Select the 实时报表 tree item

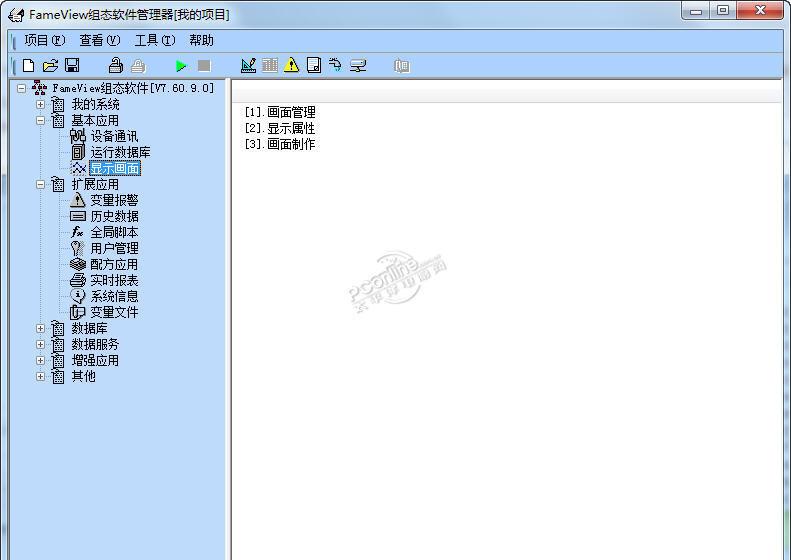click(x=115, y=281)
